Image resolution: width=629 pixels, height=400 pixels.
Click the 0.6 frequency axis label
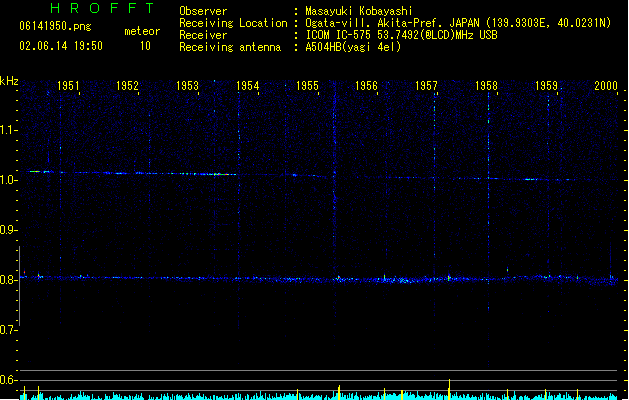(x=8, y=380)
